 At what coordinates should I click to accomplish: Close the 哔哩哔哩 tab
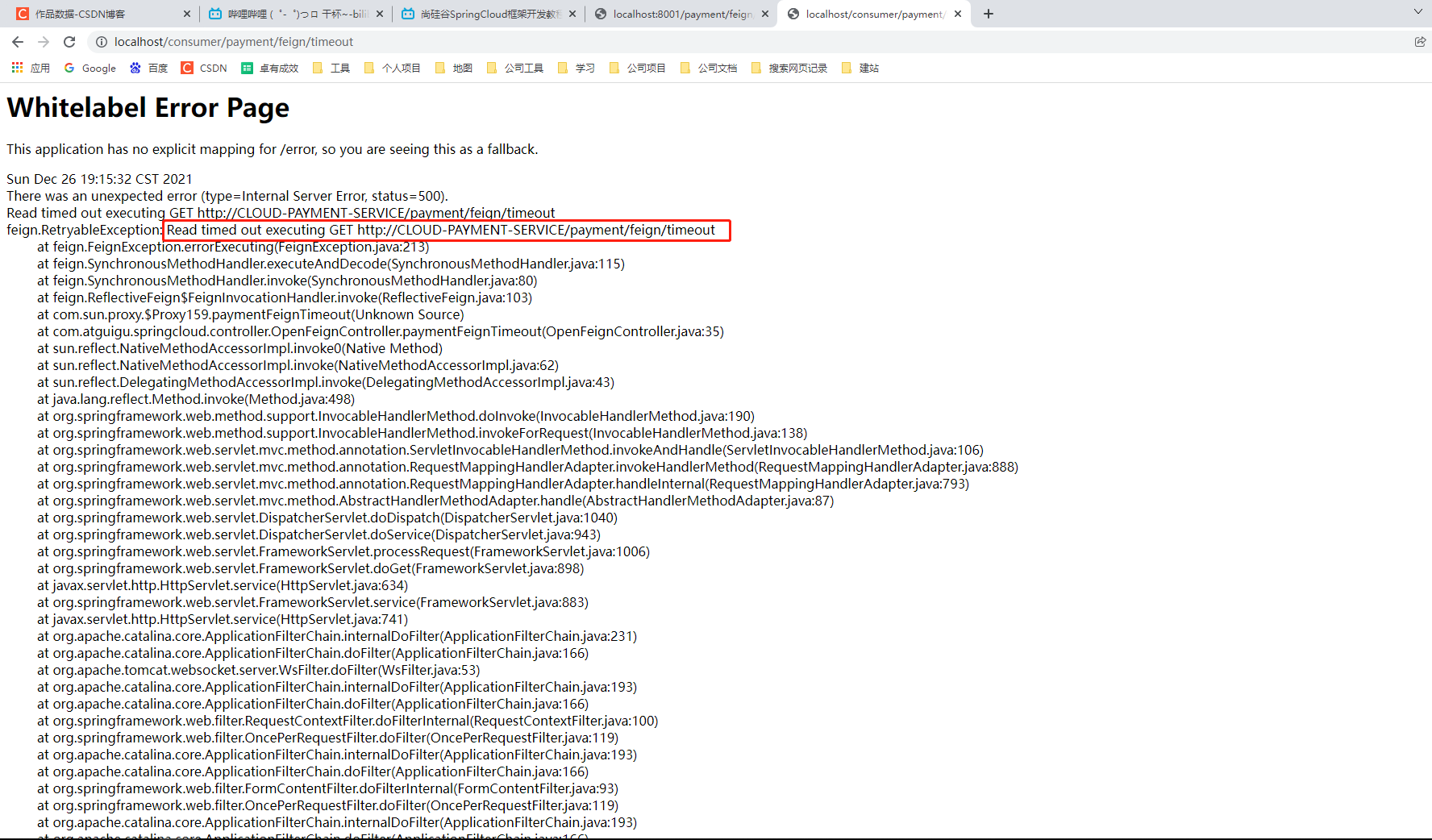(380, 14)
